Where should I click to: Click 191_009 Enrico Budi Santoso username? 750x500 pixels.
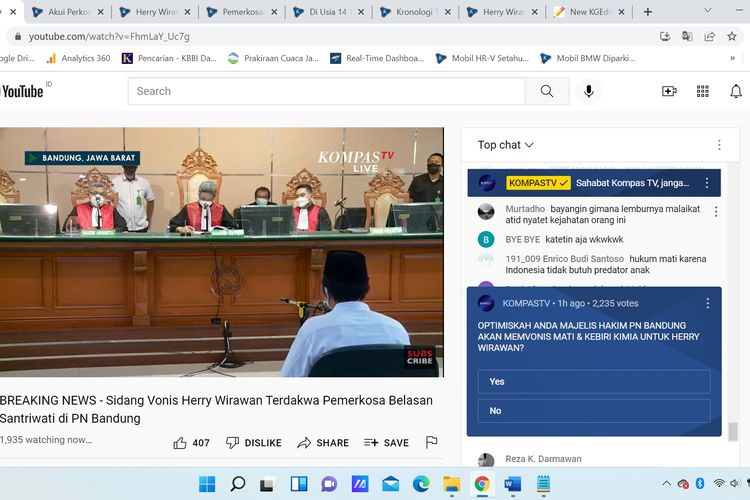tap(564, 259)
